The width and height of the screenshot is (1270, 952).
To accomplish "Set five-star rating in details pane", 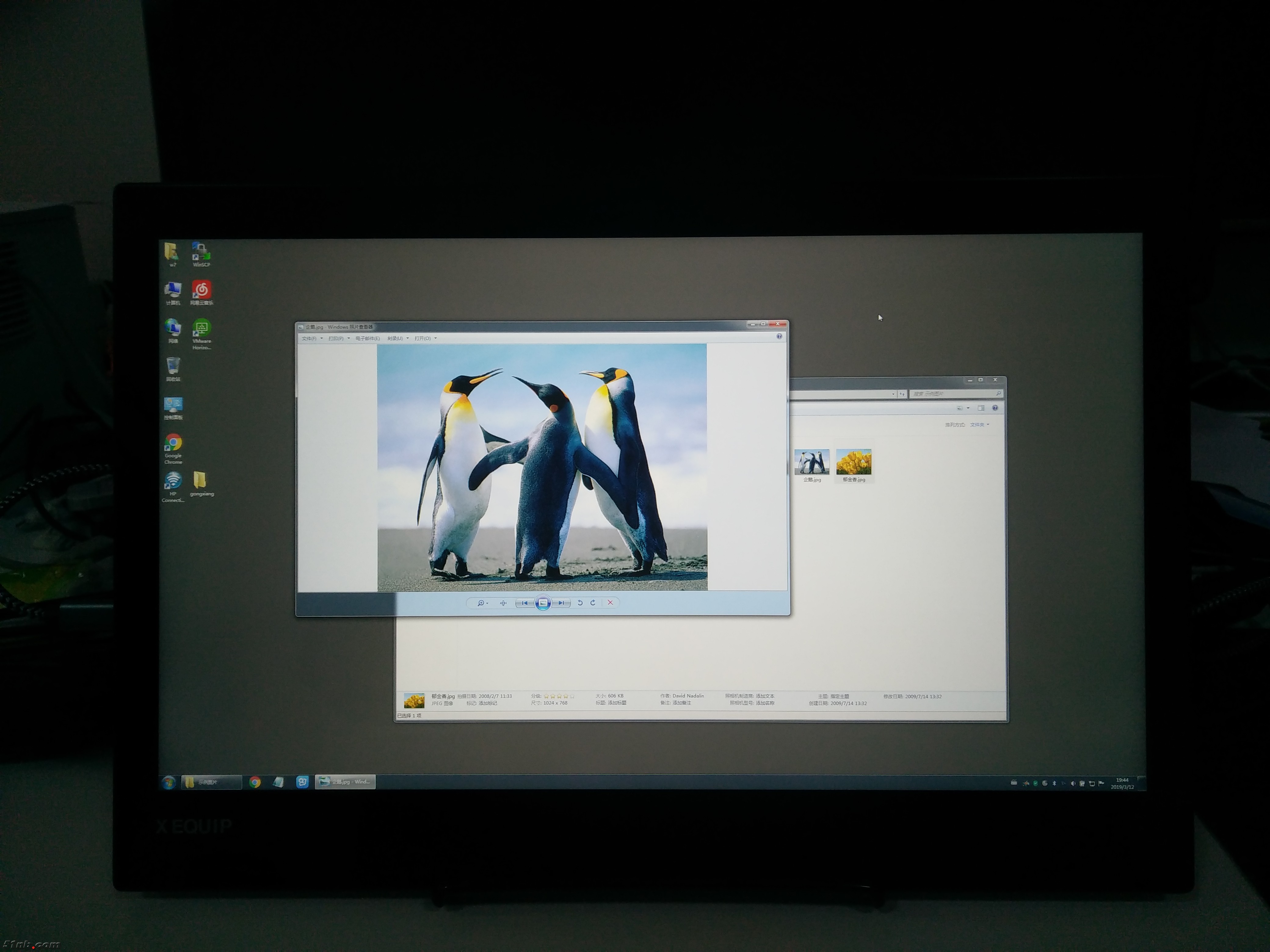I will 572,697.
